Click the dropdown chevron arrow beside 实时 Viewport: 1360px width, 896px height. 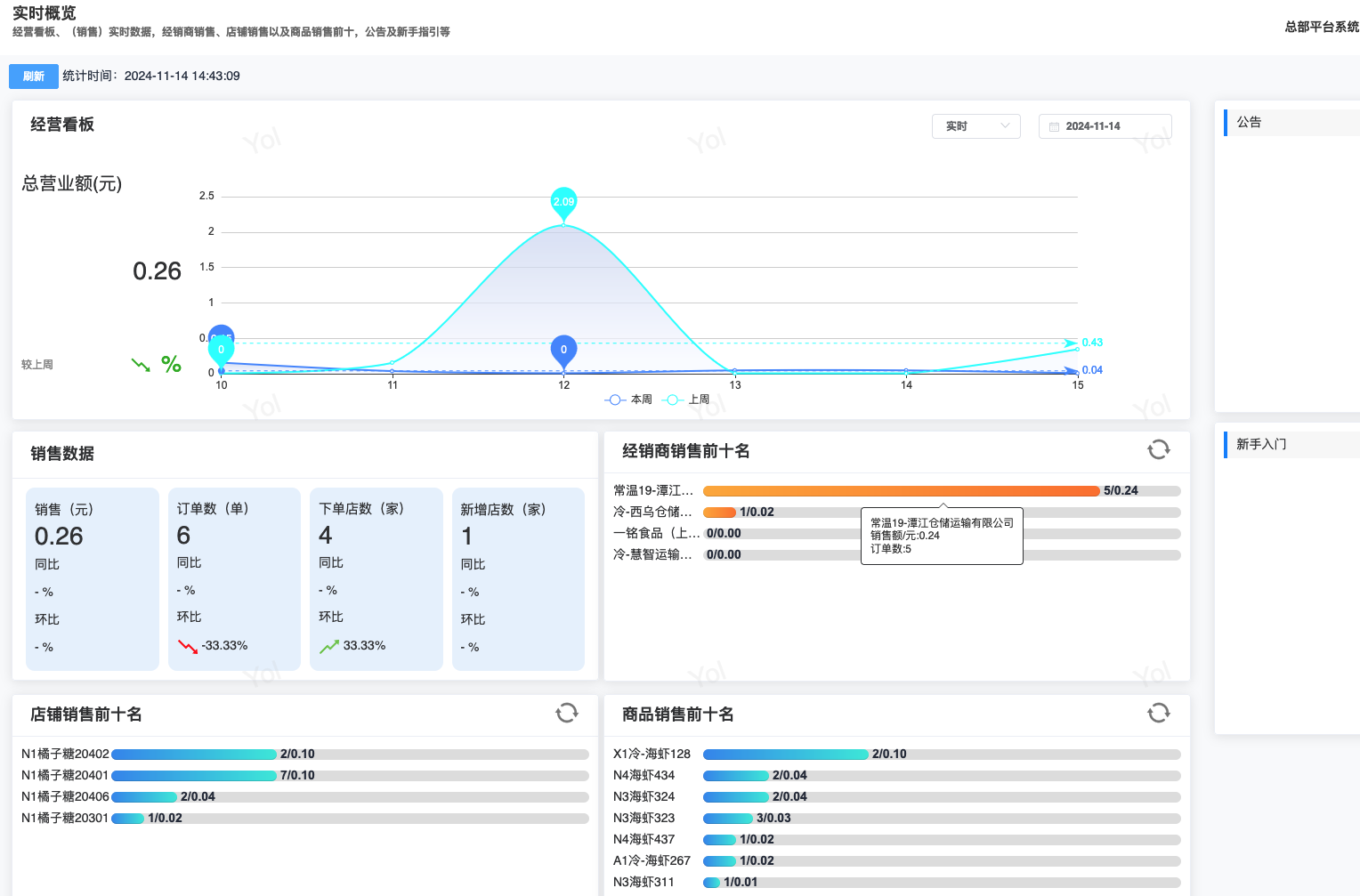pos(1005,126)
